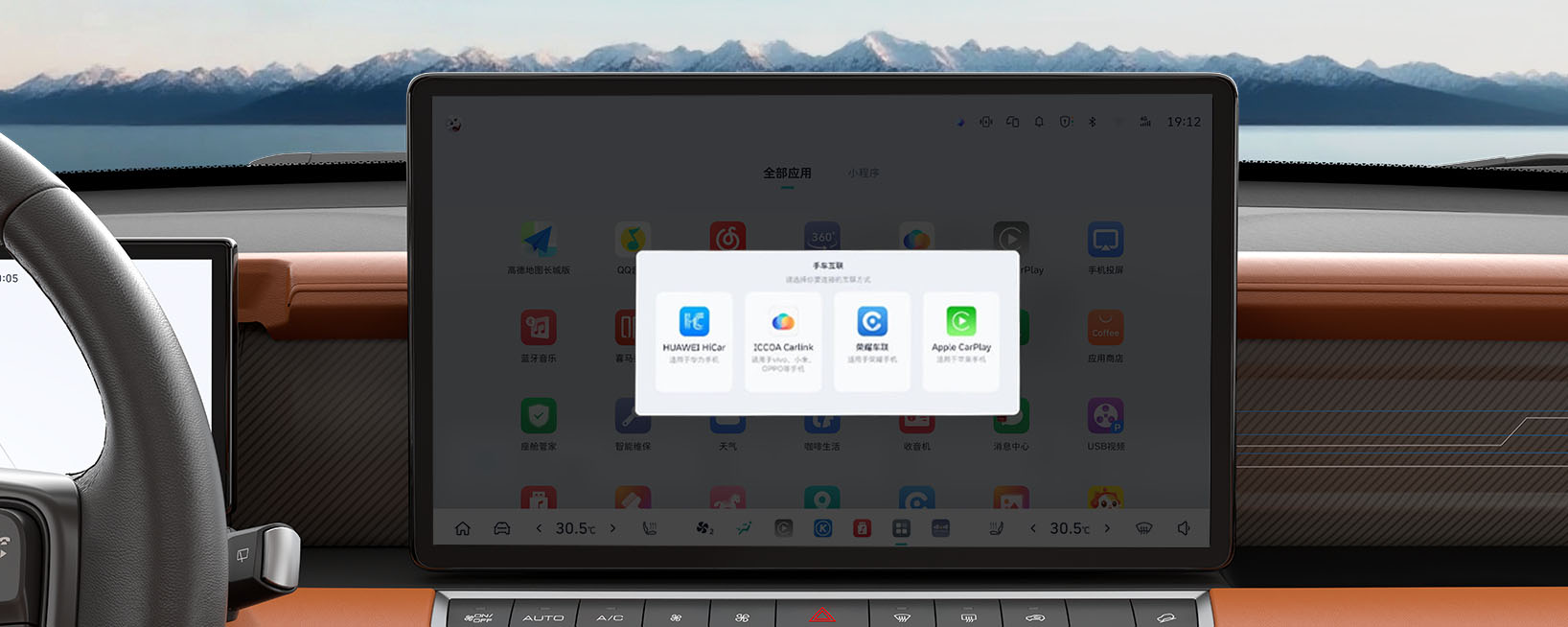This screenshot has width=1568, height=627.
Task: Select the 荣耀车联 connection card
Action: coord(872,340)
